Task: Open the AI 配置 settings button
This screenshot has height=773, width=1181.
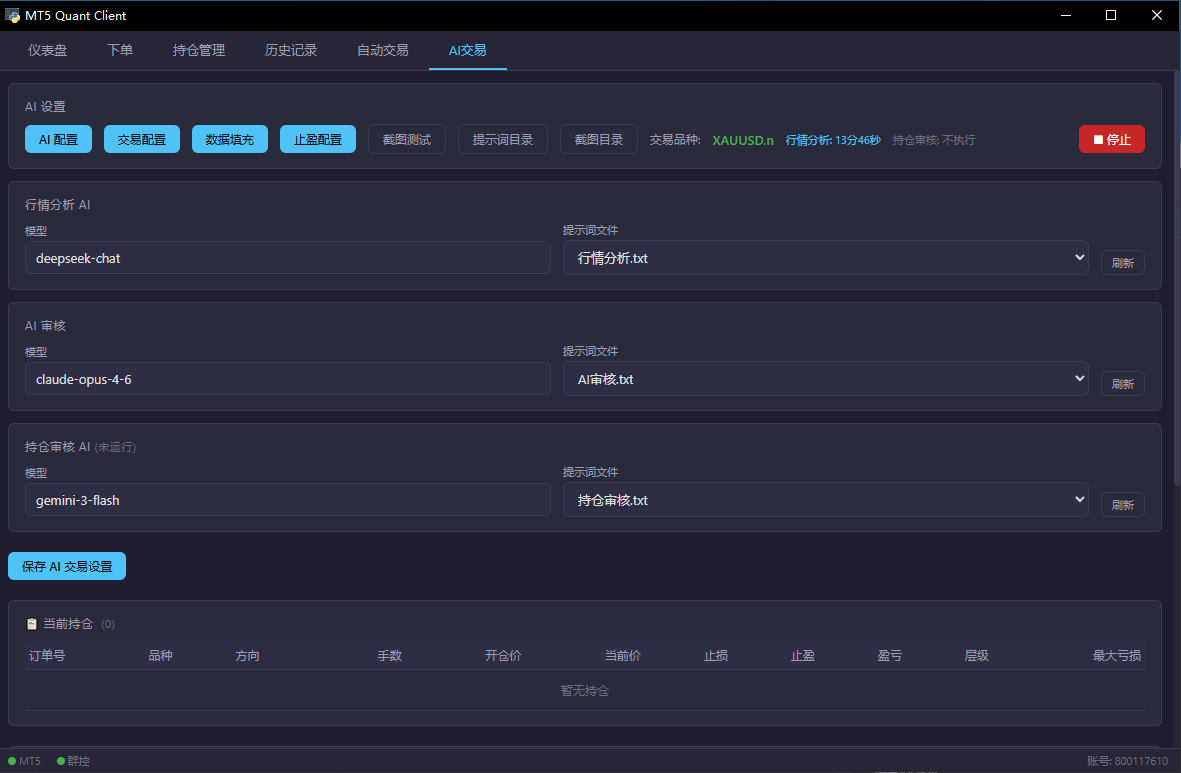Action: coord(58,139)
